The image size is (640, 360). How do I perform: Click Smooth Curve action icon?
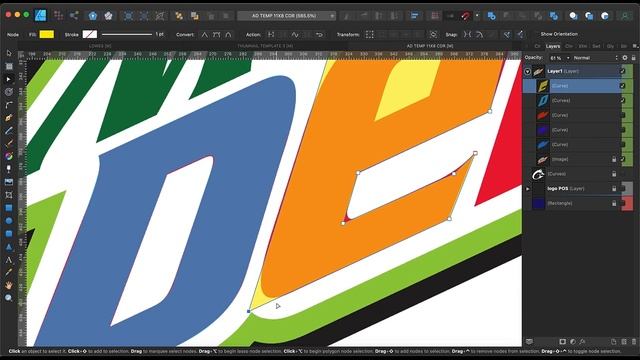pos(295,35)
